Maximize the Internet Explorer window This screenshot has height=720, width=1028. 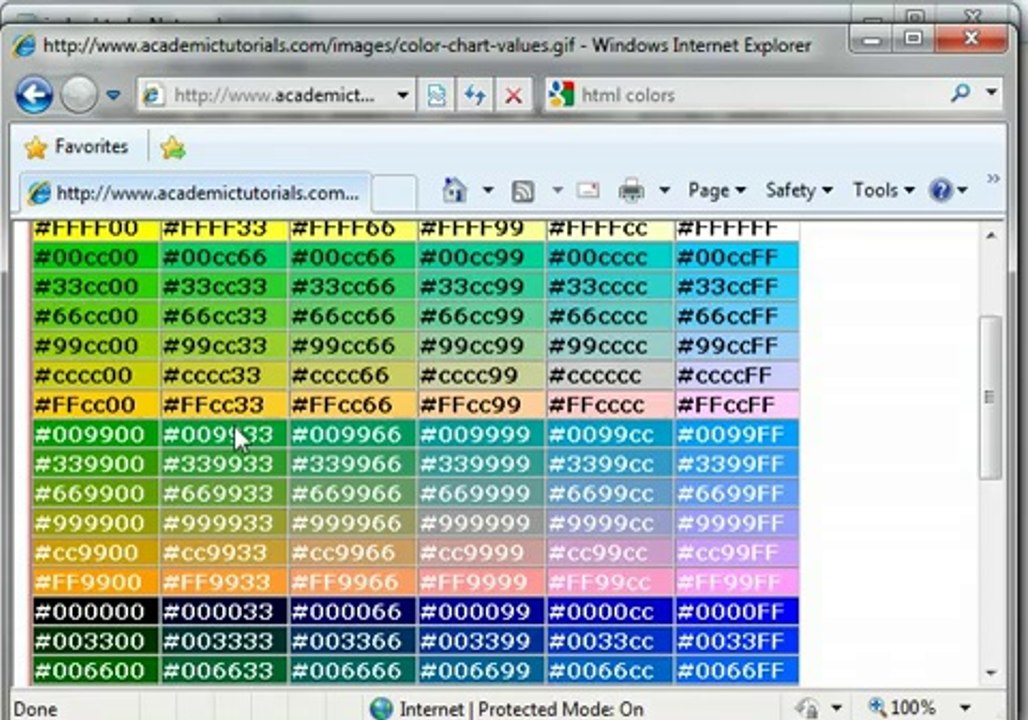coord(913,39)
